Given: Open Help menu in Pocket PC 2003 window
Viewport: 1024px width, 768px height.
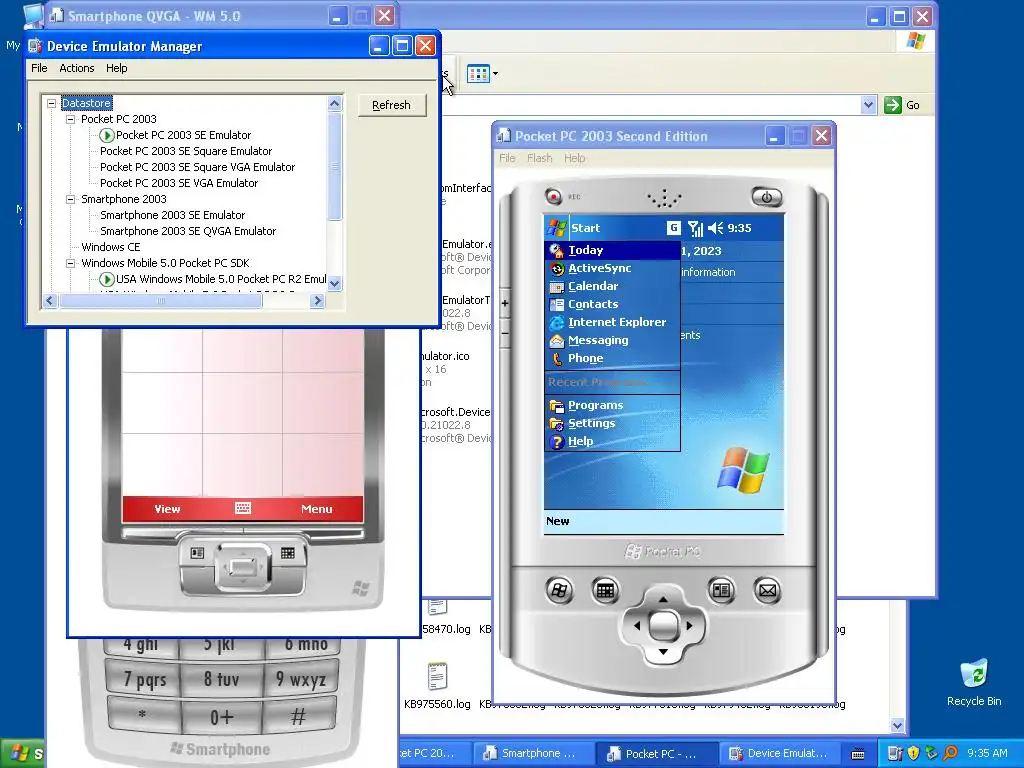Looking at the screenshot, I should click(x=575, y=158).
